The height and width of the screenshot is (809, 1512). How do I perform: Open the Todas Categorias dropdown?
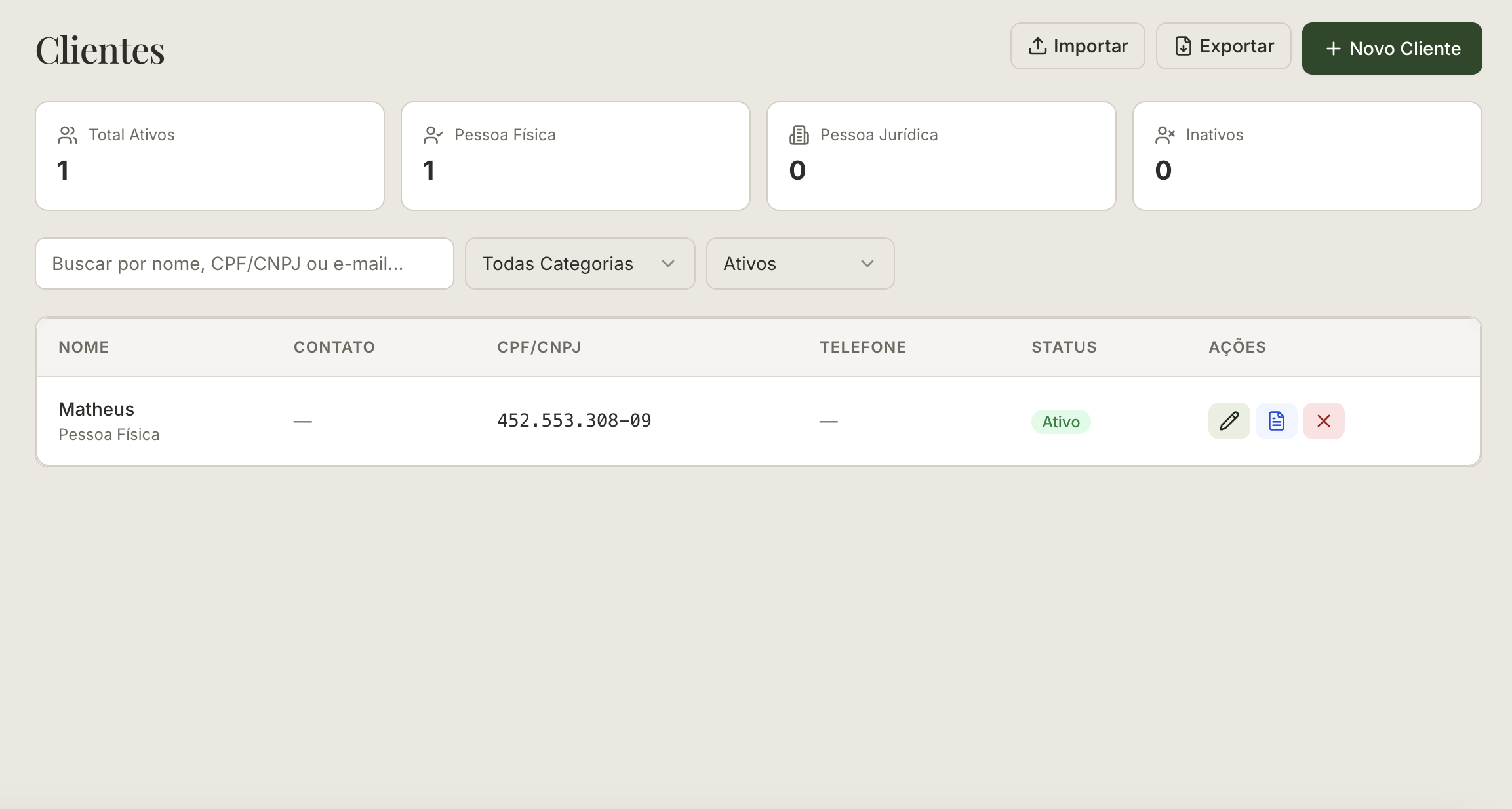tap(580, 264)
